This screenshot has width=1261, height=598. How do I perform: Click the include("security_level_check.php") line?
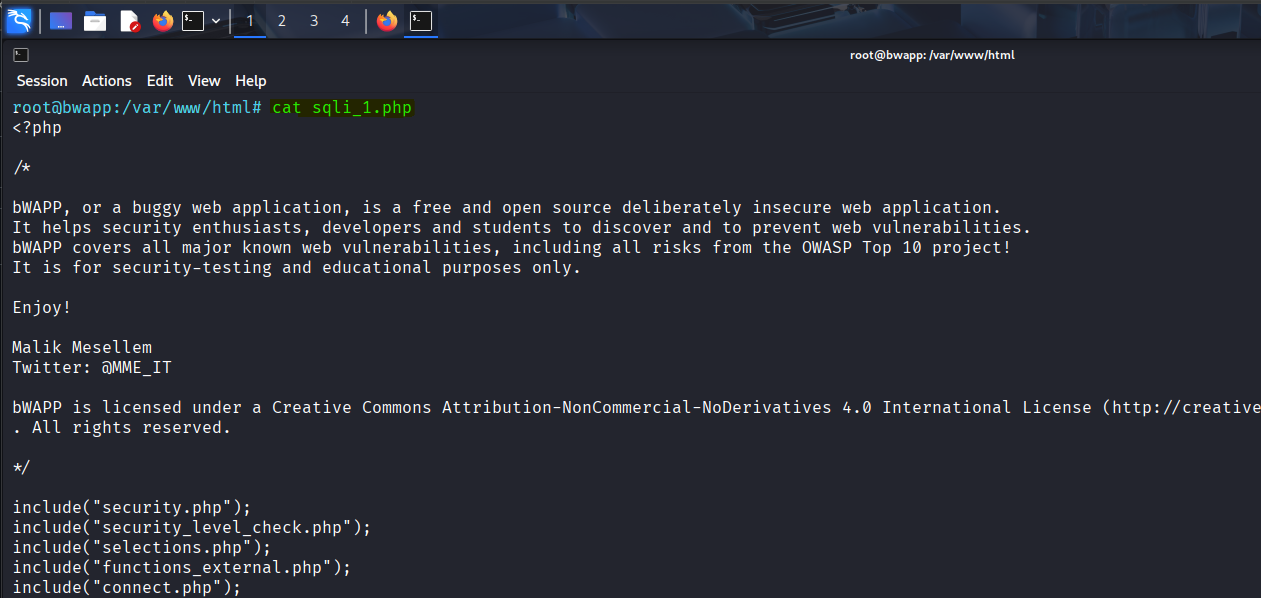(x=192, y=527)
